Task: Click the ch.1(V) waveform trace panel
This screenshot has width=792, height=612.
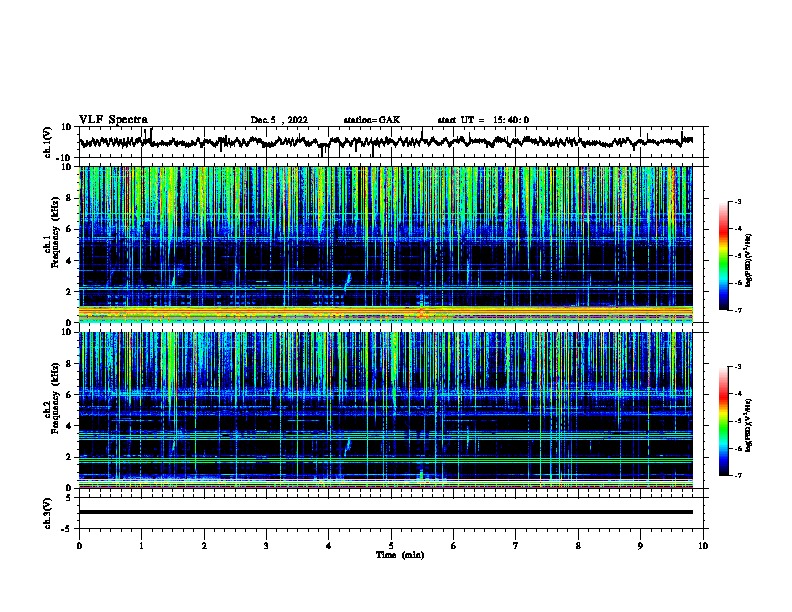Action: (x=391, y=142)
